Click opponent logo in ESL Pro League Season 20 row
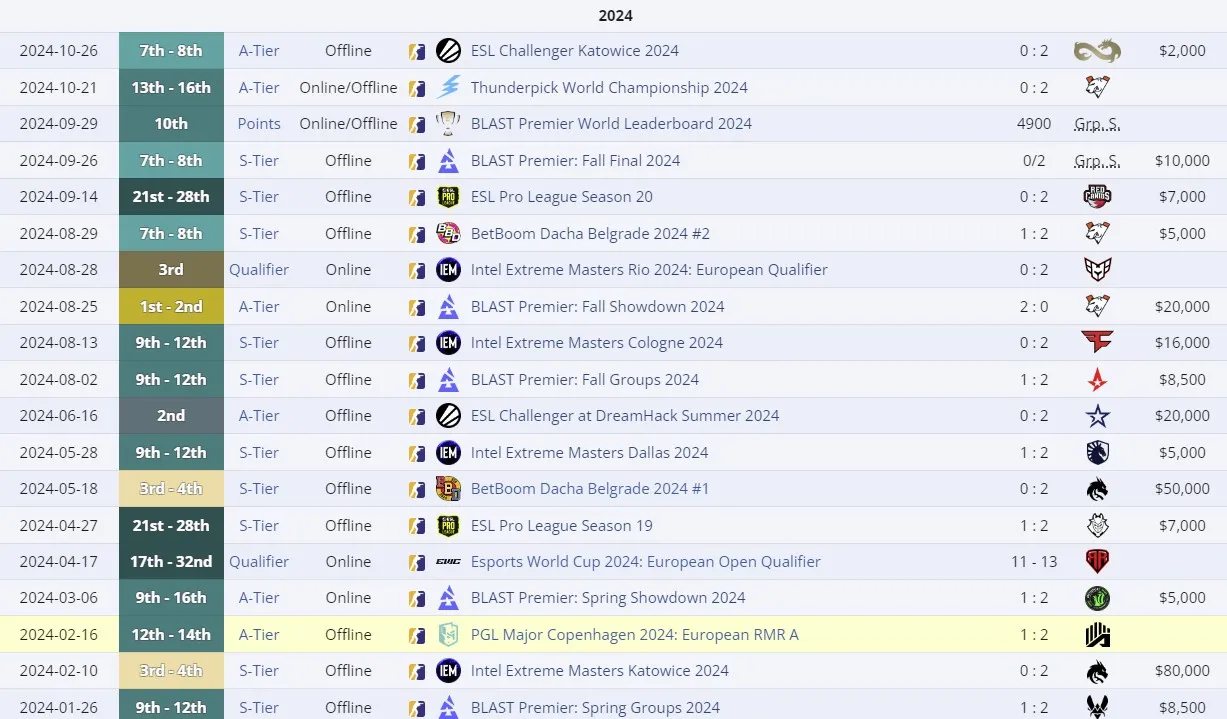This screenshot has height=719, width=1227. (x=1097, y=197)
